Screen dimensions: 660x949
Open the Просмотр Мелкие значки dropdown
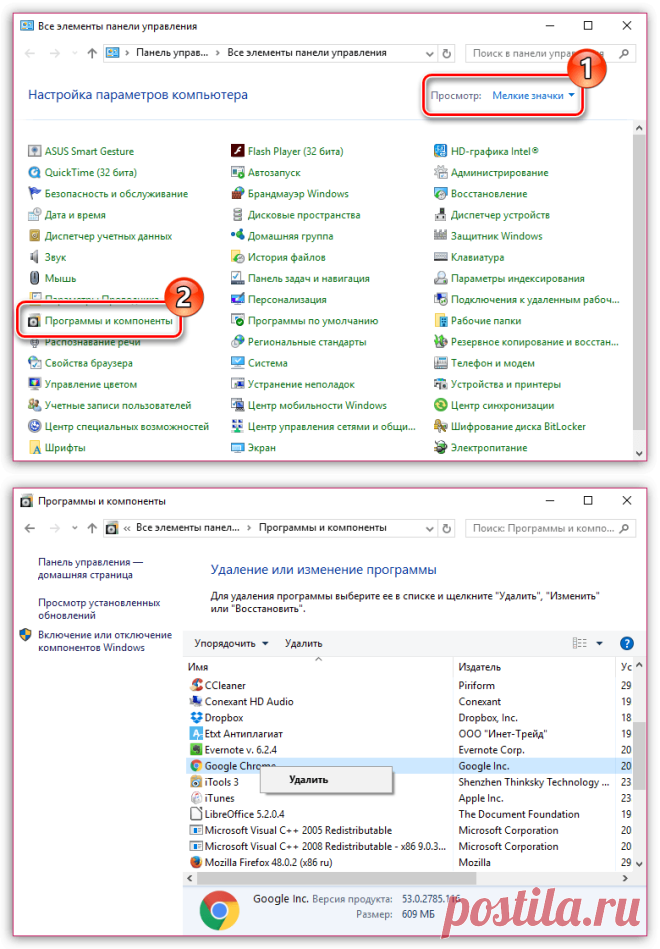pos(533,96)
